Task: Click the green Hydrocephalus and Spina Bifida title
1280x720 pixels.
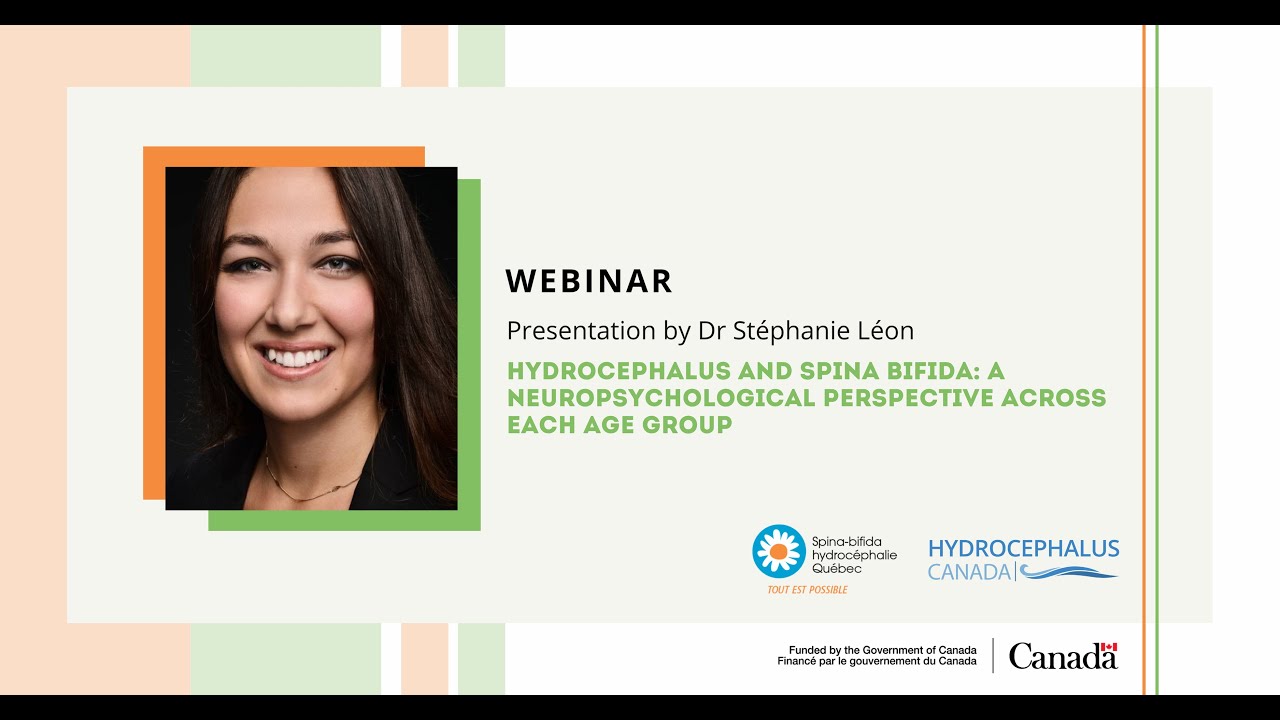Action: coord(806,398)
